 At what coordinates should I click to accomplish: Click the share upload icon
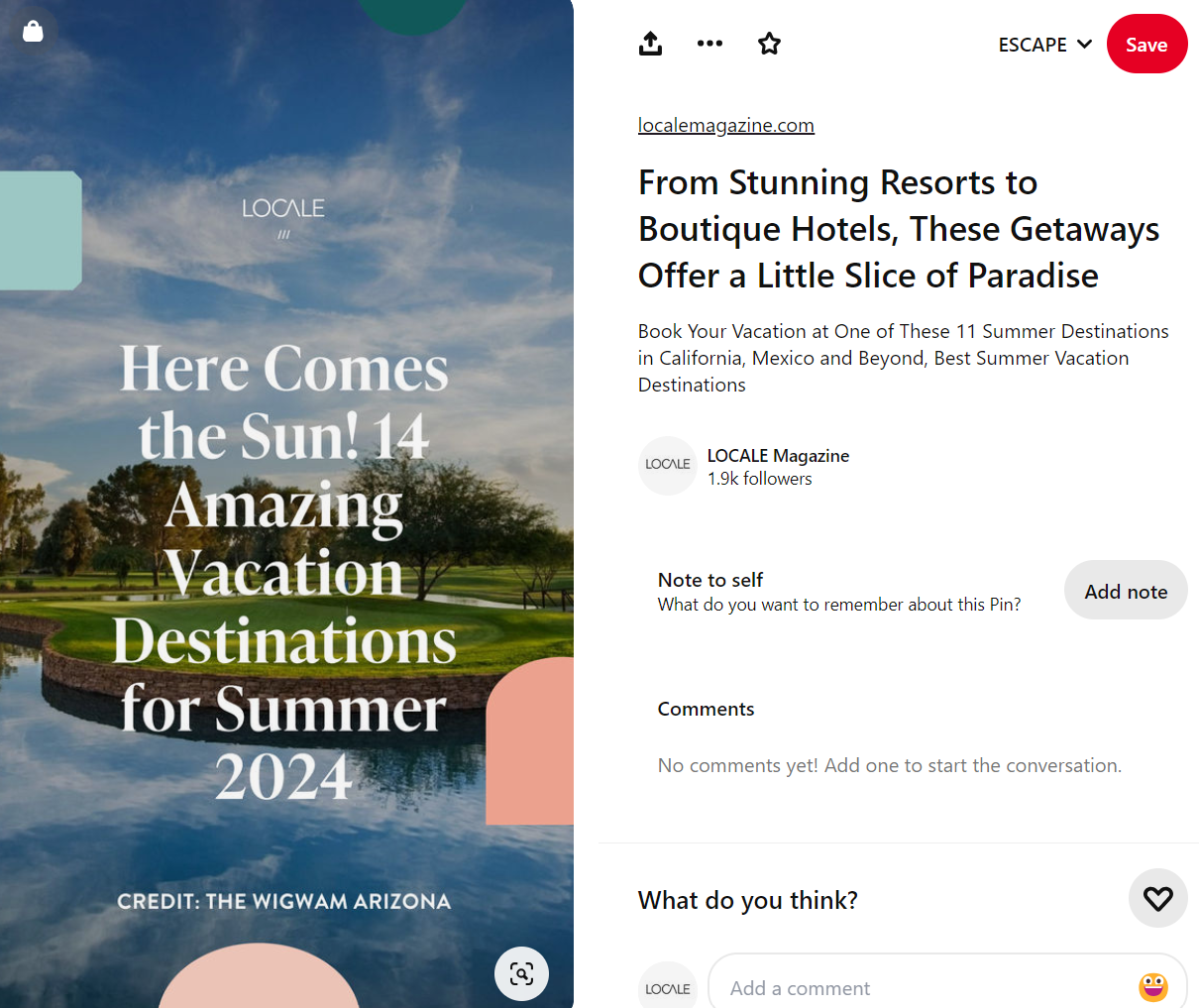click(x=650, y=44)
